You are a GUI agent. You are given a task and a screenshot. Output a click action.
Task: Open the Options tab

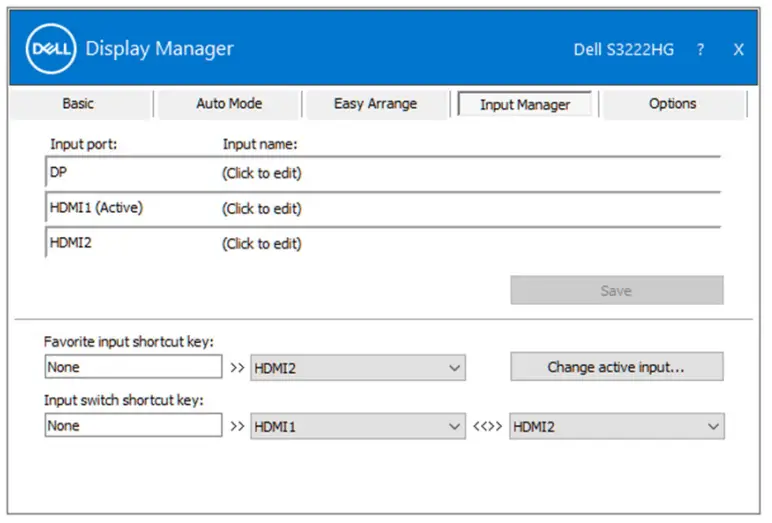coord(672,104)
